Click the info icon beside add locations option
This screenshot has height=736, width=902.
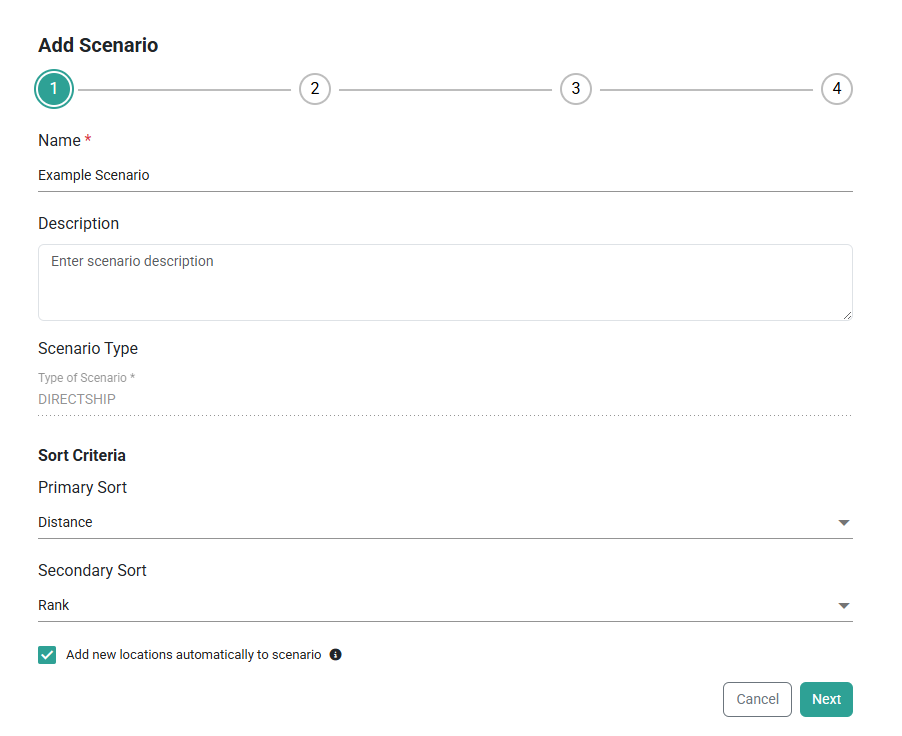pos(335,654)
